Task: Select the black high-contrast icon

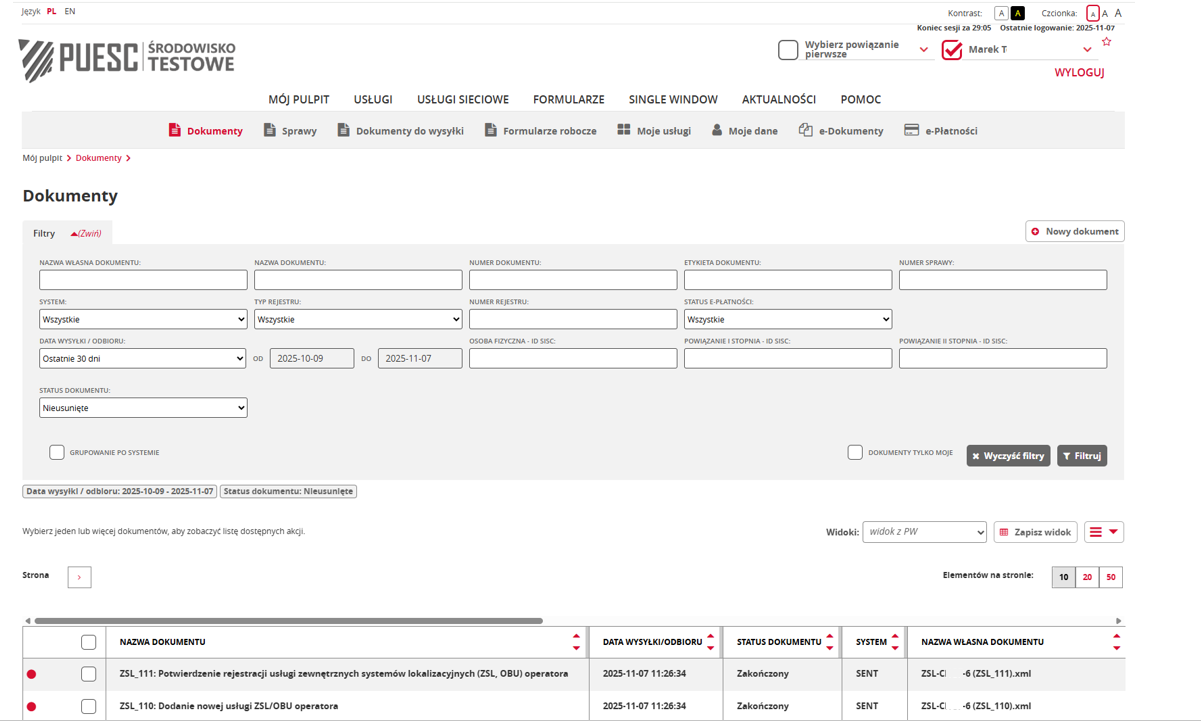Action: click(1018, 13)
